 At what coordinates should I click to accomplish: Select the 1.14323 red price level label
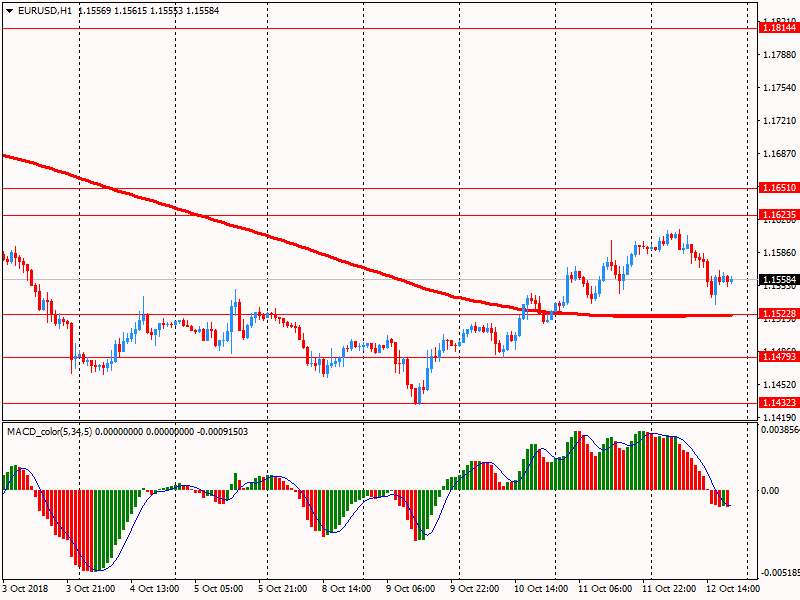click(779, 403)
